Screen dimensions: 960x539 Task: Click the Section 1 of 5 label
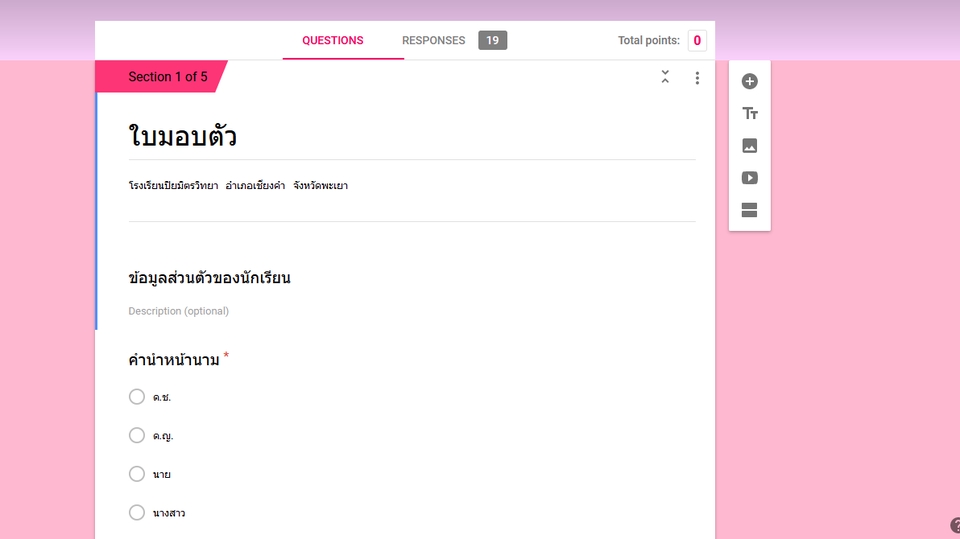168,77
